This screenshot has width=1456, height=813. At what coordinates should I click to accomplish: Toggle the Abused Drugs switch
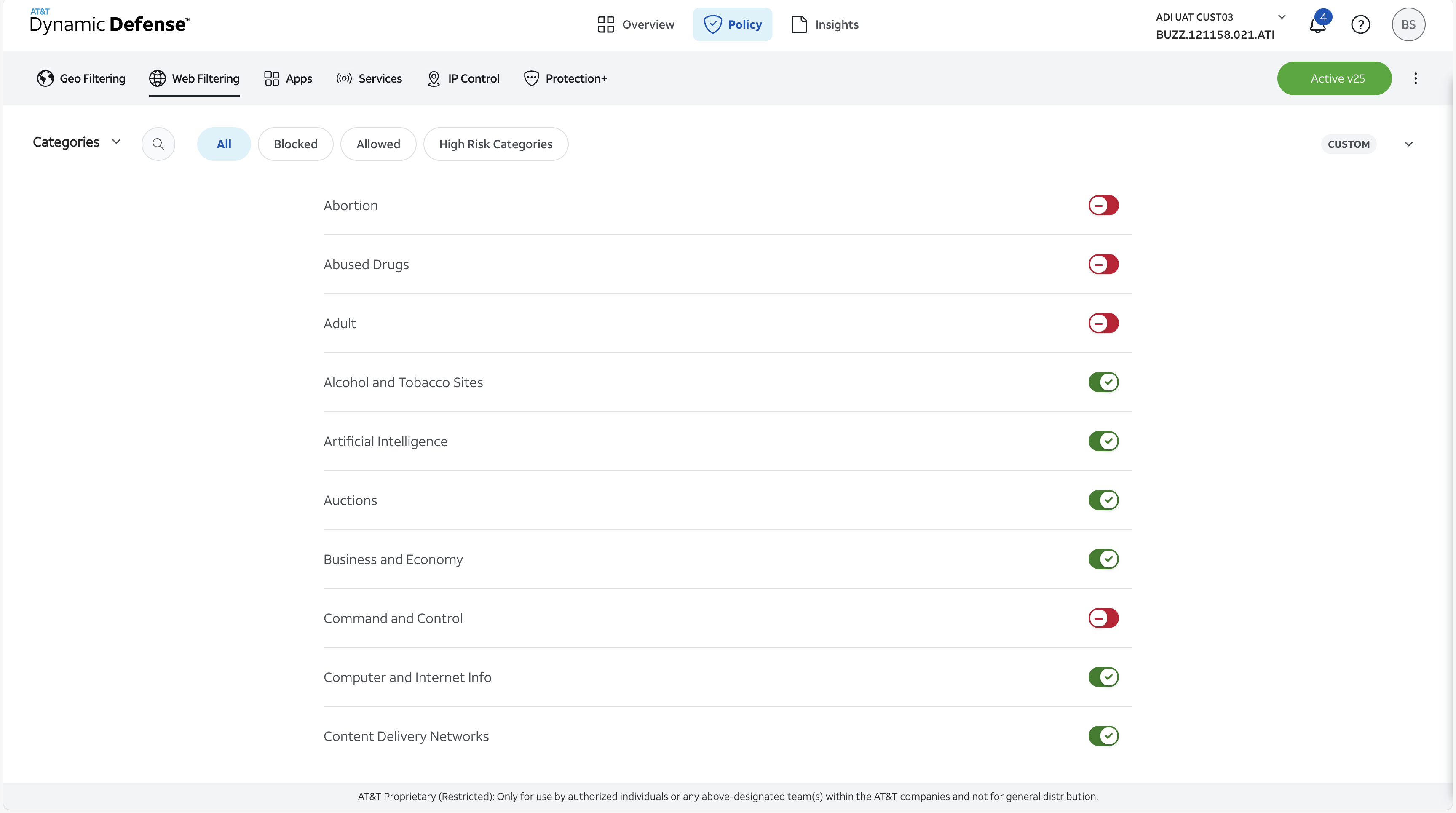[x=1103, y=265]
